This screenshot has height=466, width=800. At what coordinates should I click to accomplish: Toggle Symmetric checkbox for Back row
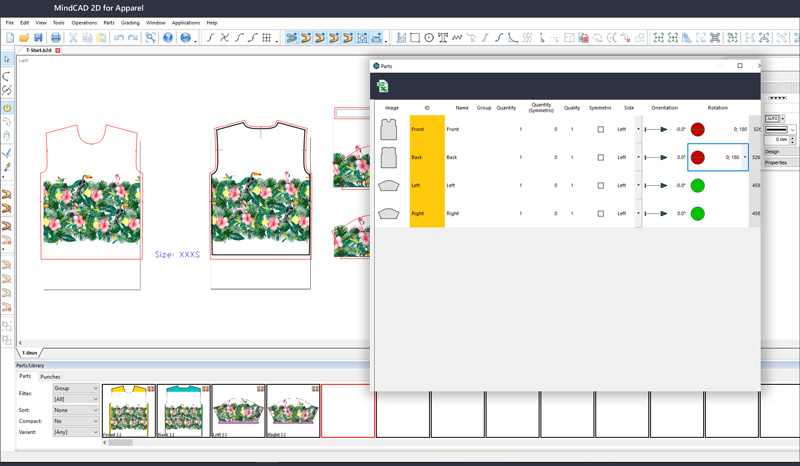[x=601, y=158]
